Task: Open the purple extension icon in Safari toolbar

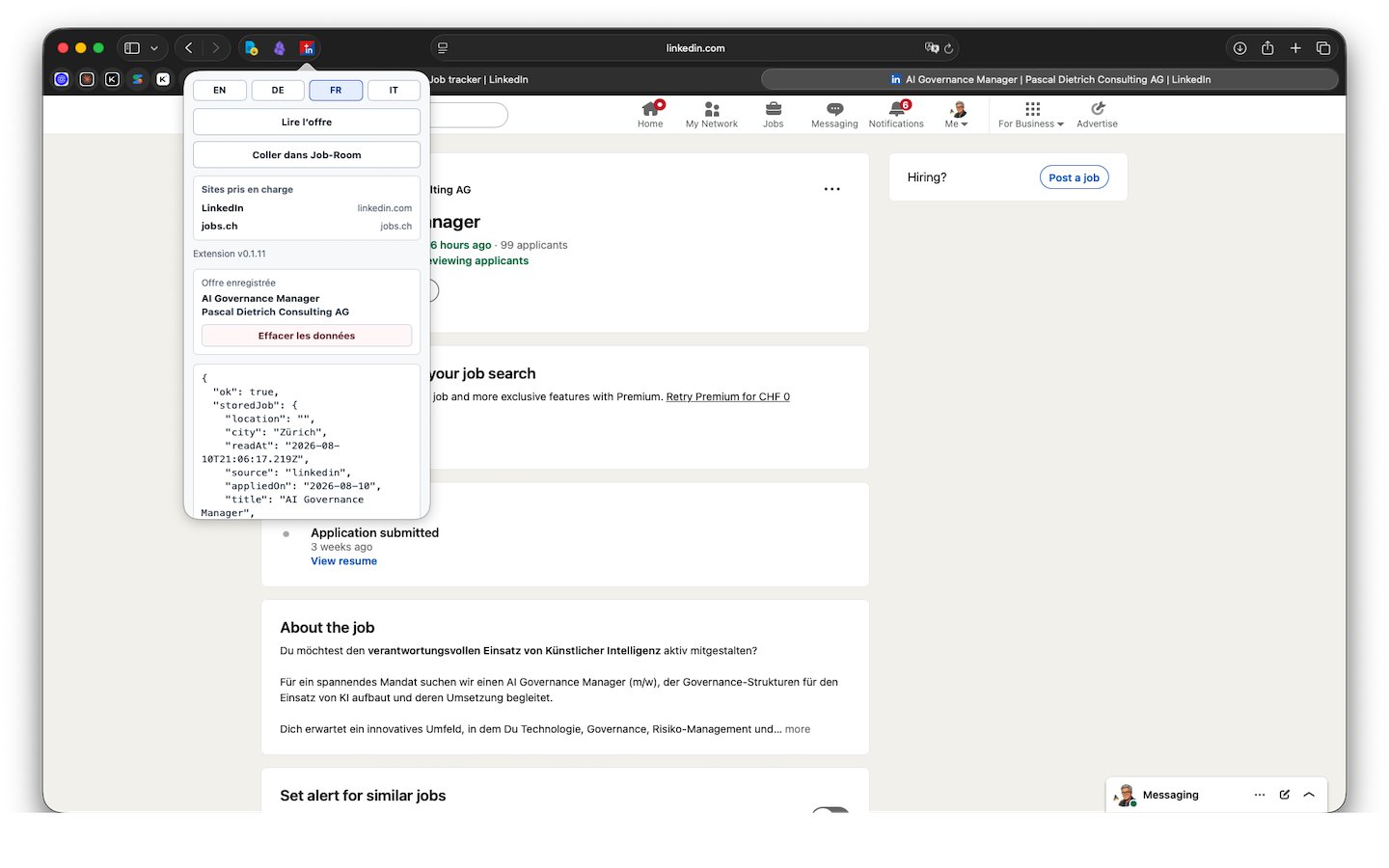Action: 280,48
